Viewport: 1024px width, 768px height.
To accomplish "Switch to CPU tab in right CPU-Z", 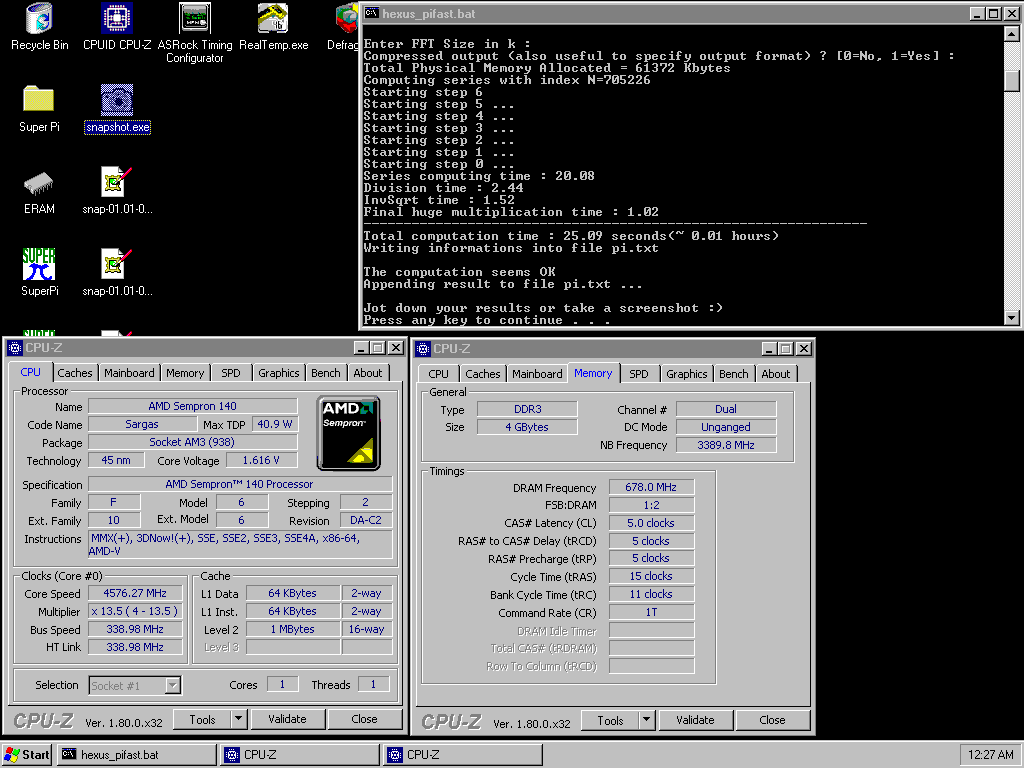I will (x=438, y=374).
